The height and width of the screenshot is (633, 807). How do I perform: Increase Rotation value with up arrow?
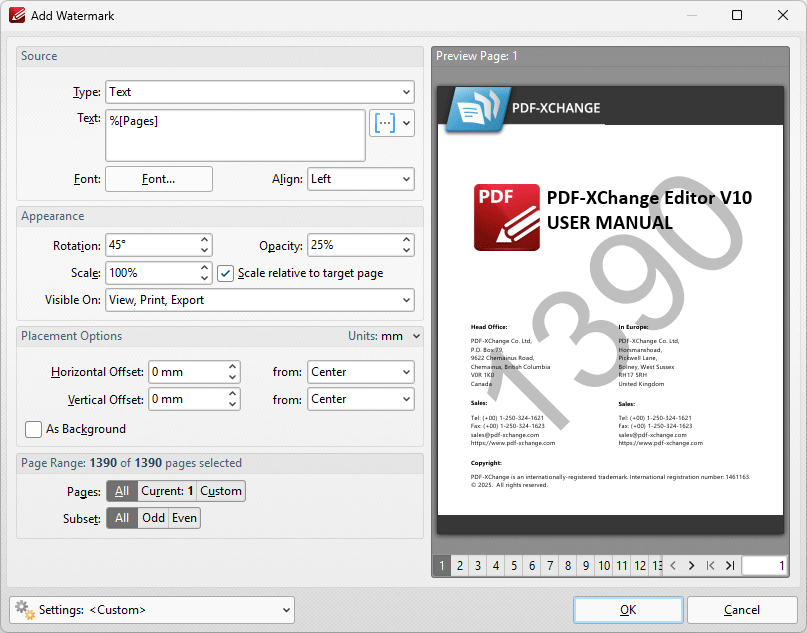click(x=204, y=239)
